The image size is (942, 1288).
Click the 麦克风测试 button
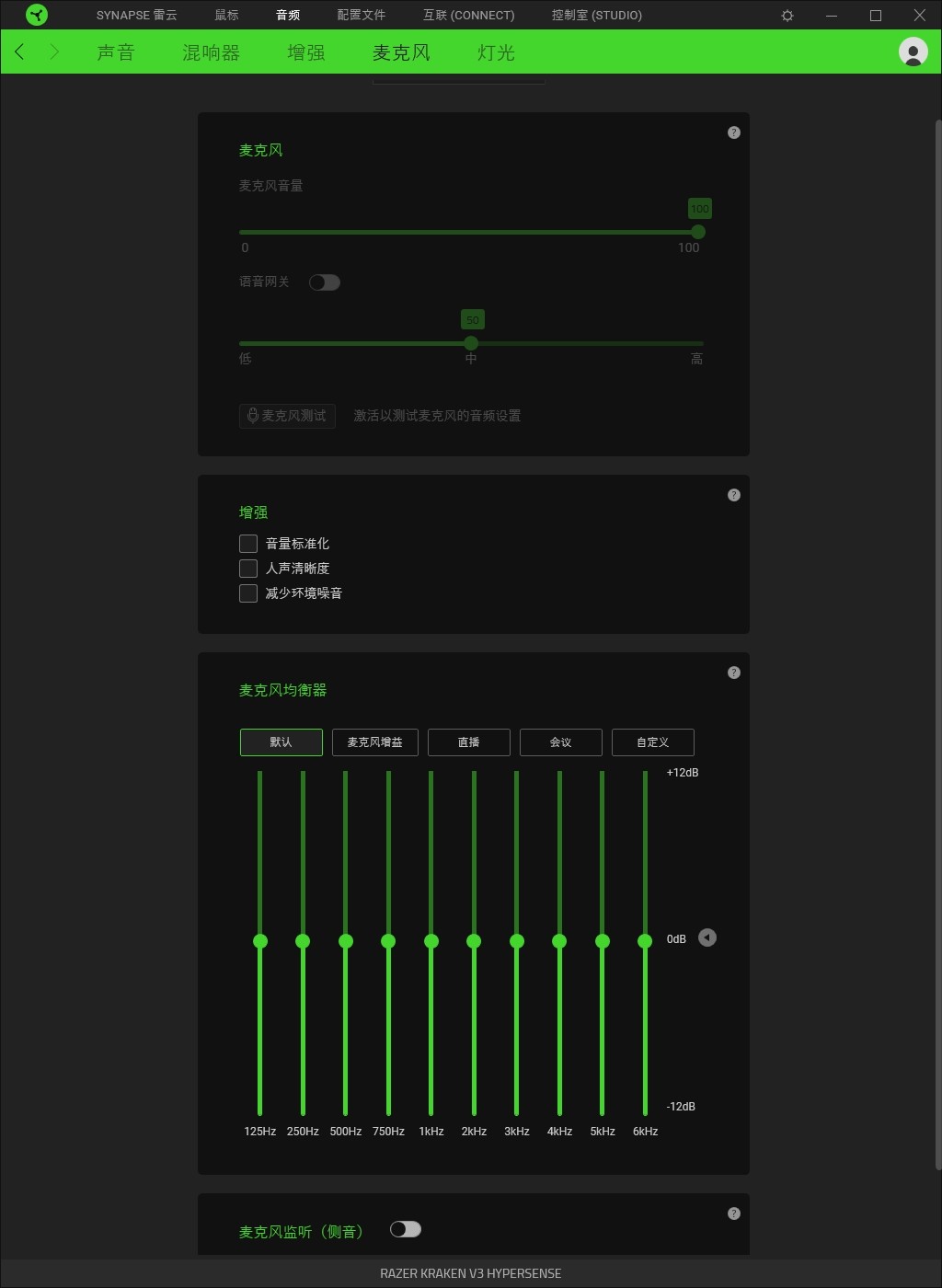(287, 416)
